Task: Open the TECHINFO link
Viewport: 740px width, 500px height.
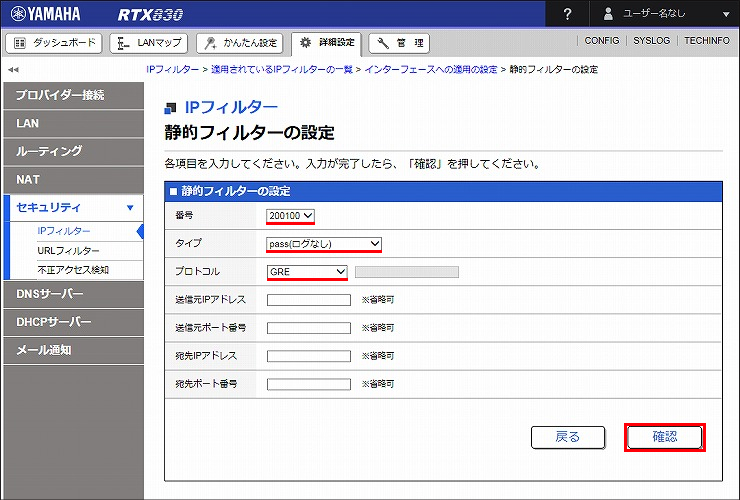Action: click(707, 41)
